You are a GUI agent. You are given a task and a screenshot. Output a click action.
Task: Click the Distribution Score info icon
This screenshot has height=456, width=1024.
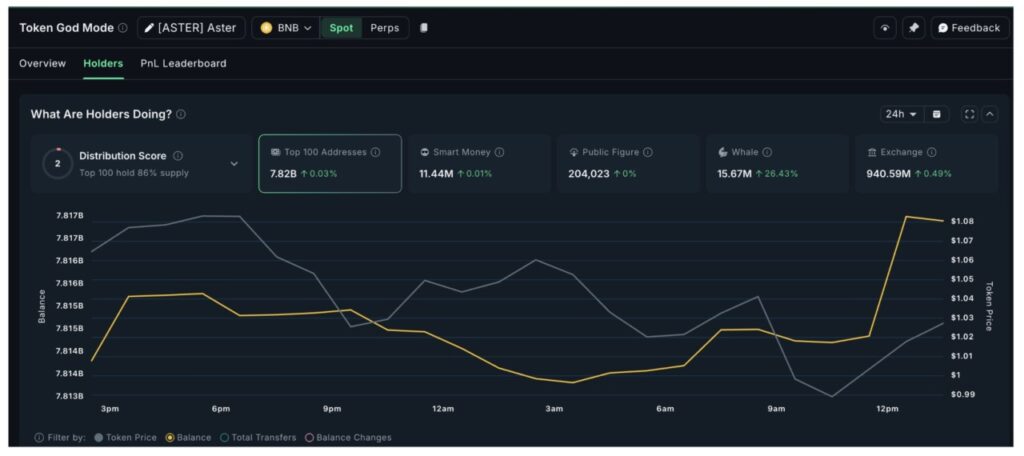click(177, 156)
